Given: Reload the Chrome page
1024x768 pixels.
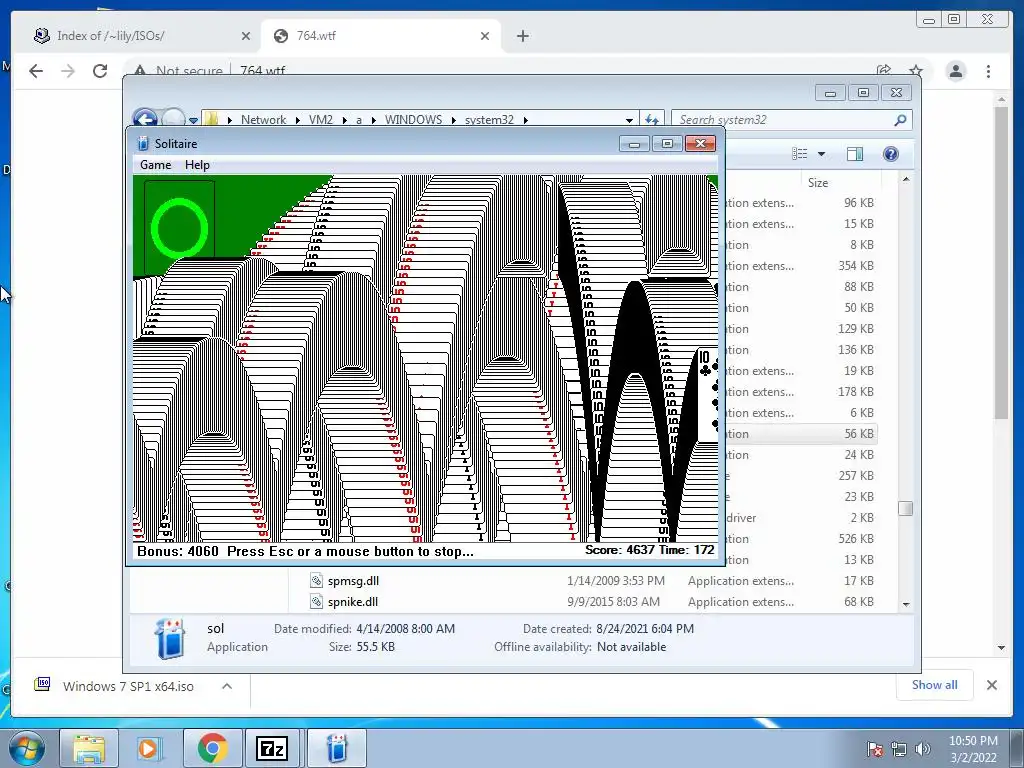Looking at the screenshot, I should 100,71.
